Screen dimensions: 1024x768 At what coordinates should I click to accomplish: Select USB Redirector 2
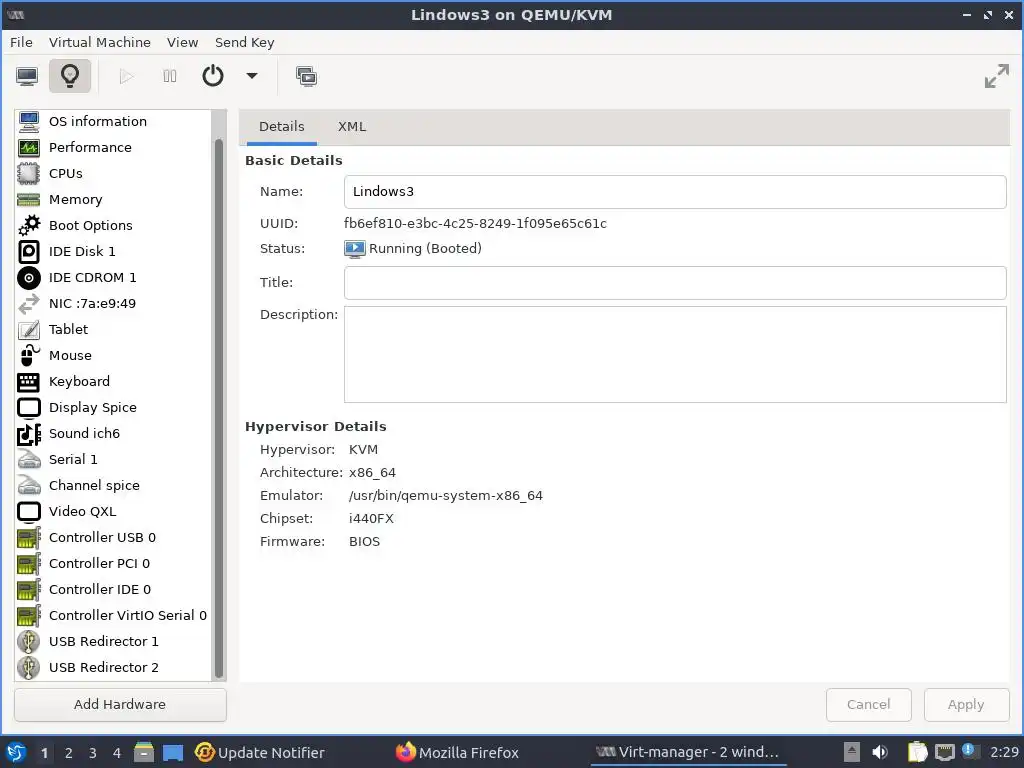pyautogui.click(x=113, y=667)
